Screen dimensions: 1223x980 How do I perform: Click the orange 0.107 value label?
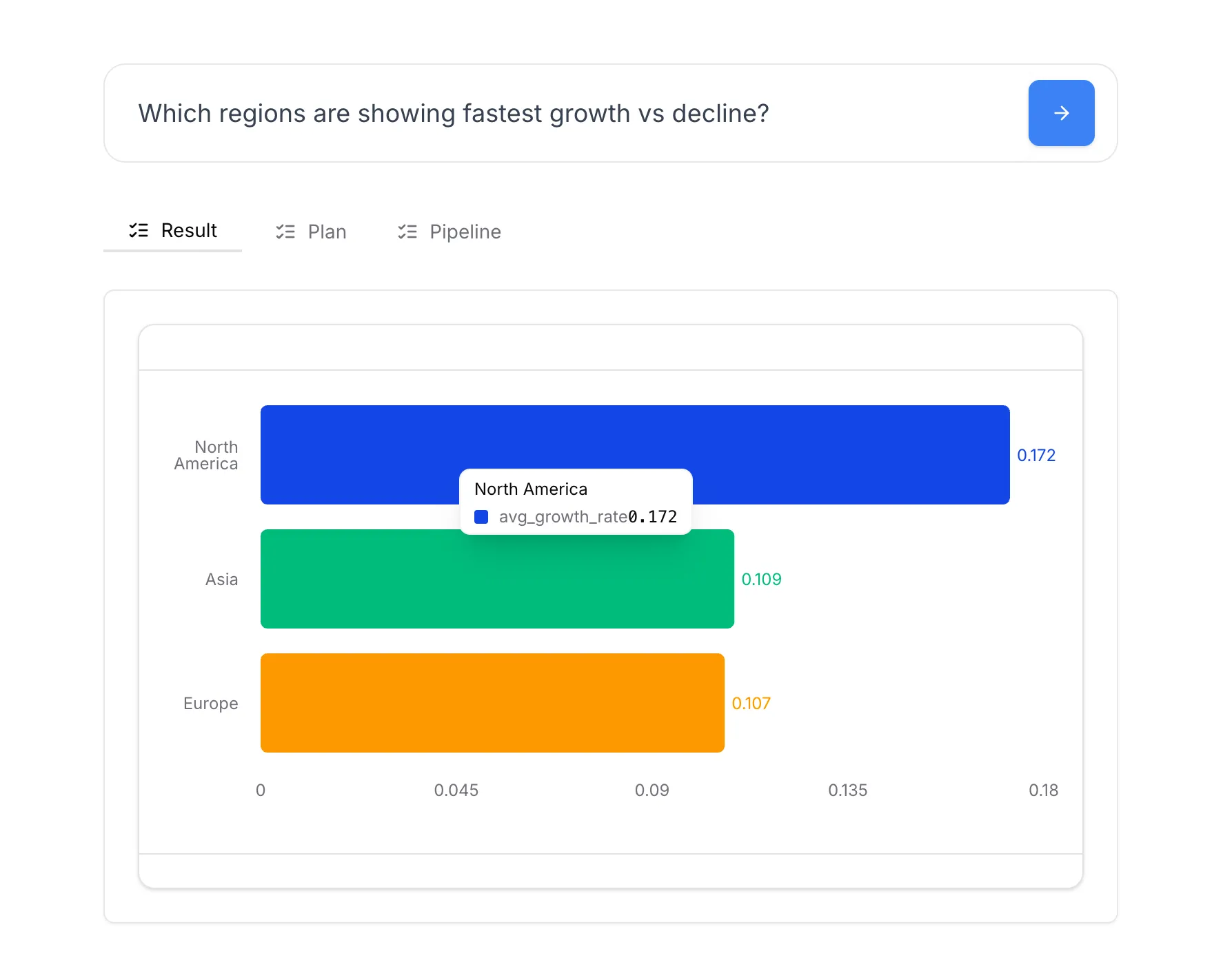(751, 704)
